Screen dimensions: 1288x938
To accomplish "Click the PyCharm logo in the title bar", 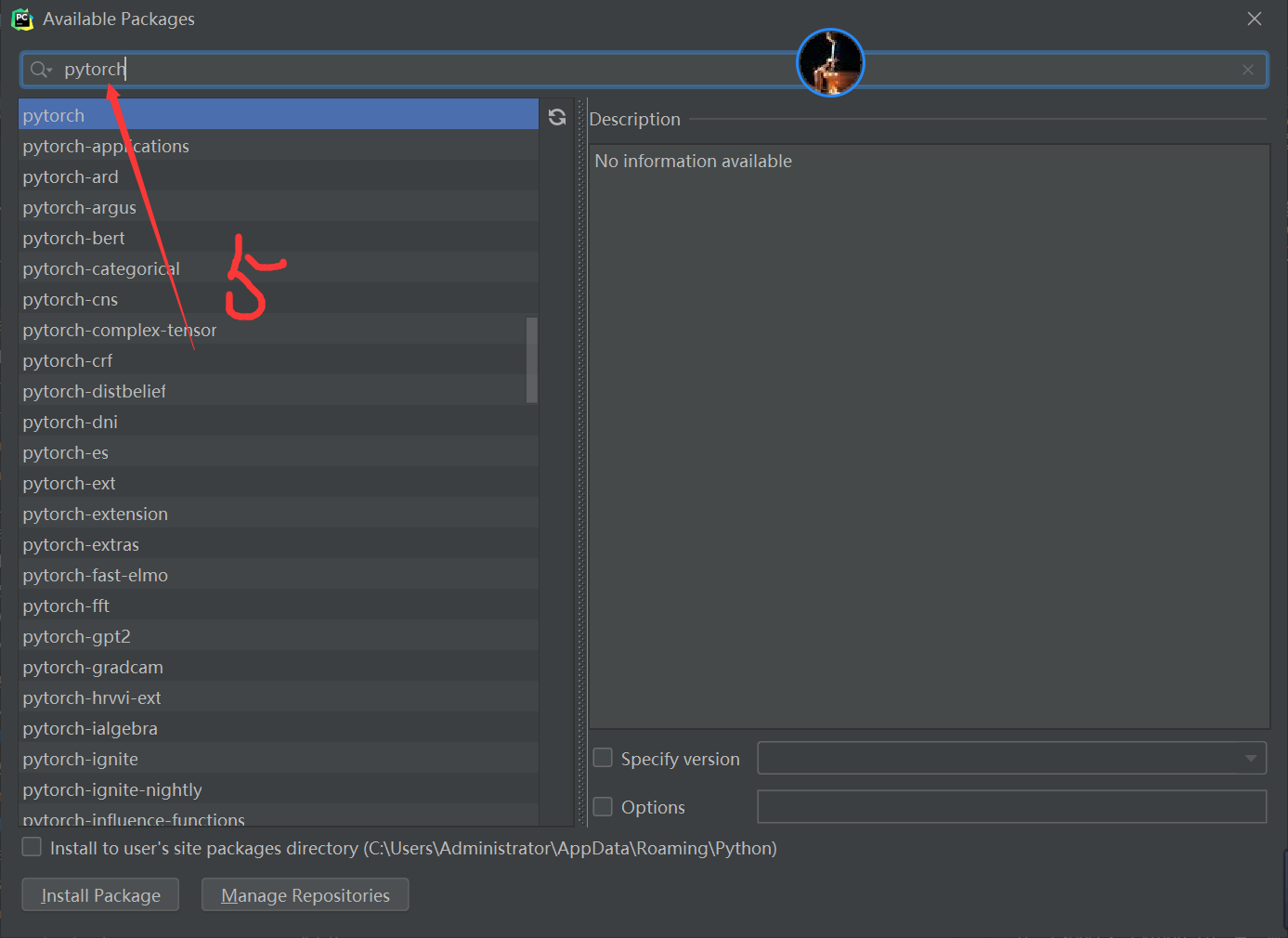I will [22, 19].
